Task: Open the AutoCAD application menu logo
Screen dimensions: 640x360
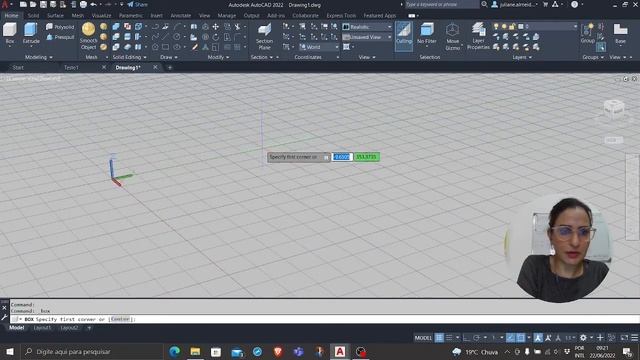Action: [5, 4]
